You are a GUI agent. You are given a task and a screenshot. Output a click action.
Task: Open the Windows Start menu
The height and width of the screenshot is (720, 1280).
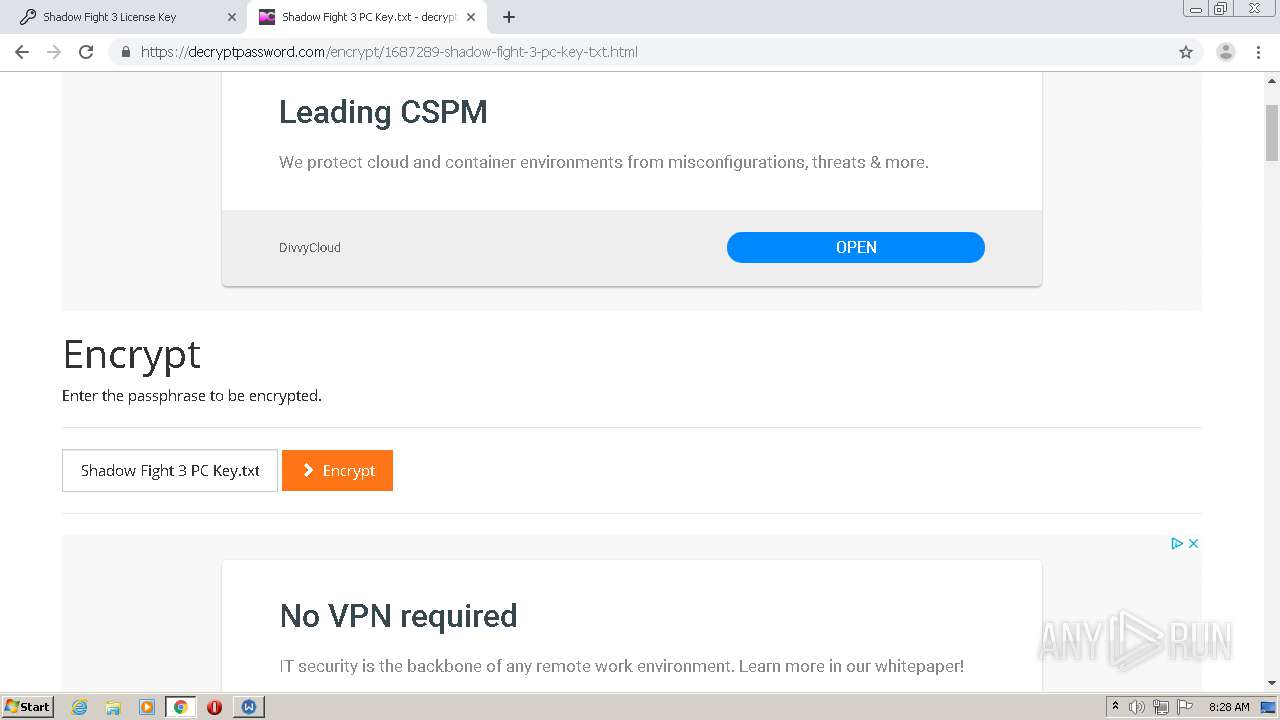[28, 707]
